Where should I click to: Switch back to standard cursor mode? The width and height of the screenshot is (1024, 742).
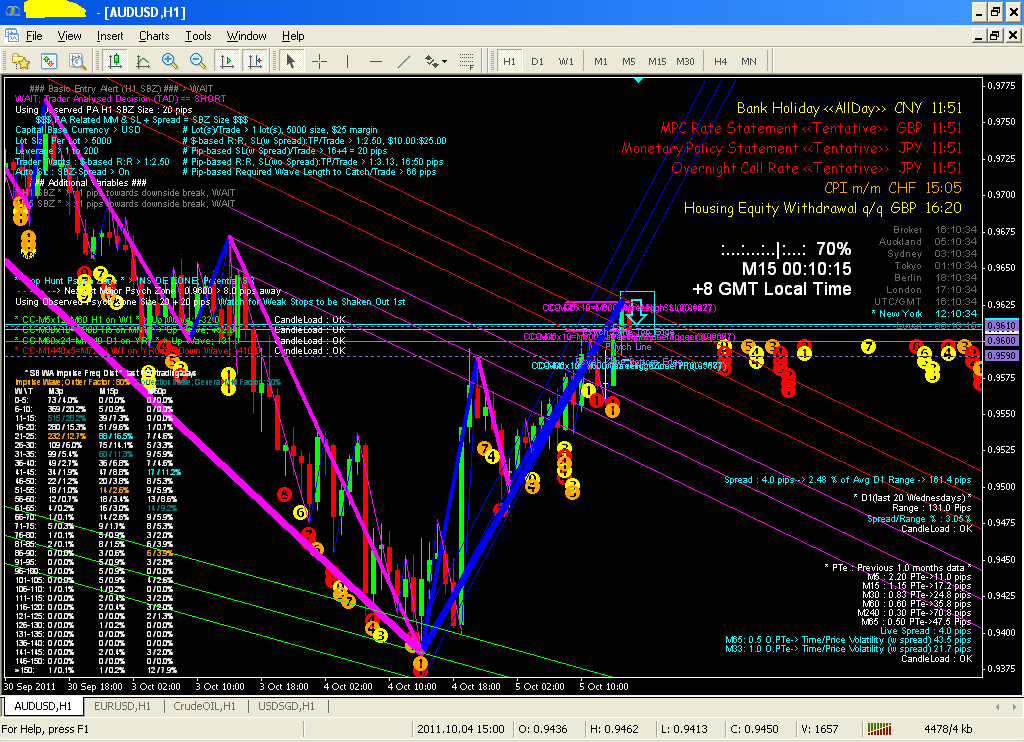click(290, 61)
